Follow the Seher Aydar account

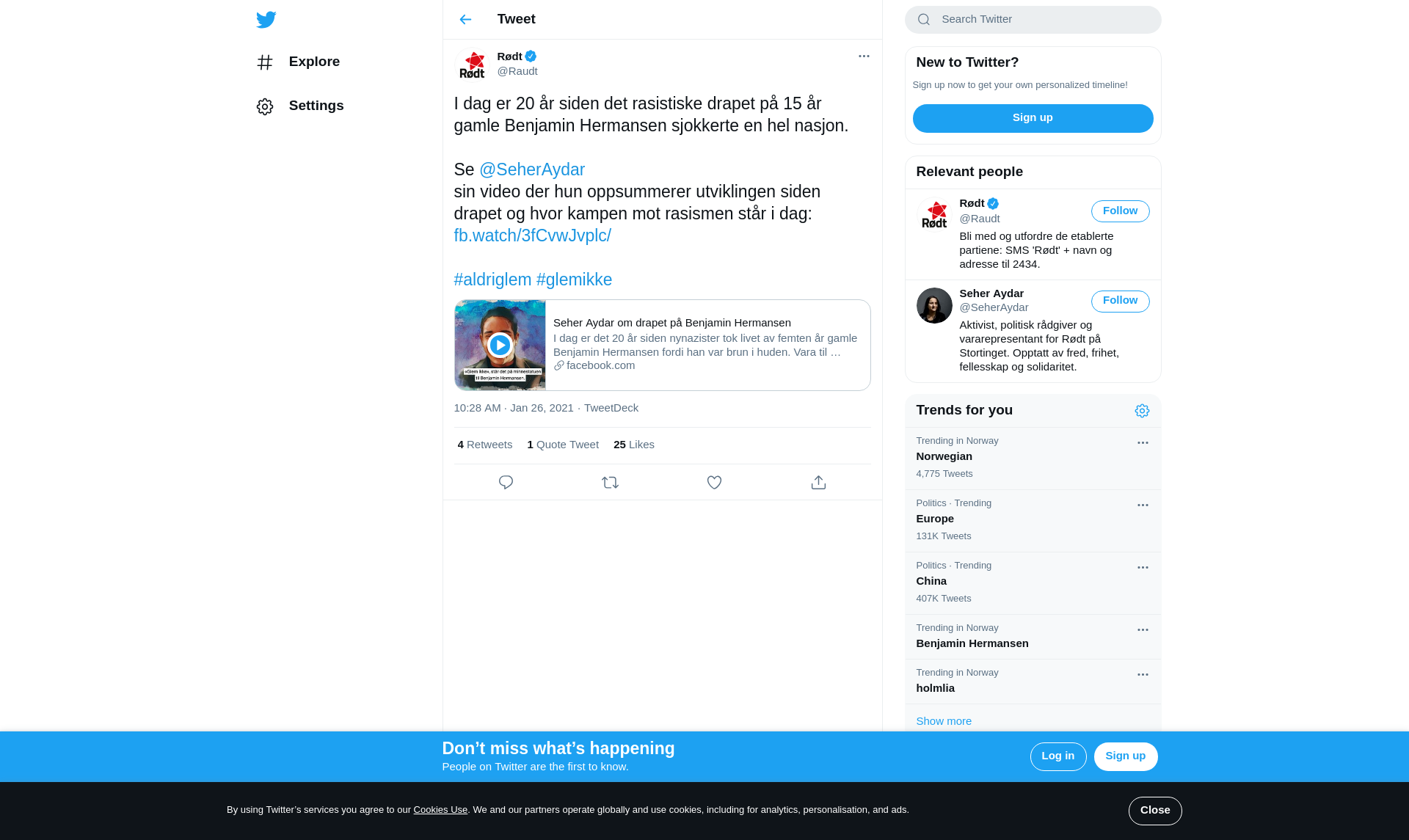click(1120, 302)
